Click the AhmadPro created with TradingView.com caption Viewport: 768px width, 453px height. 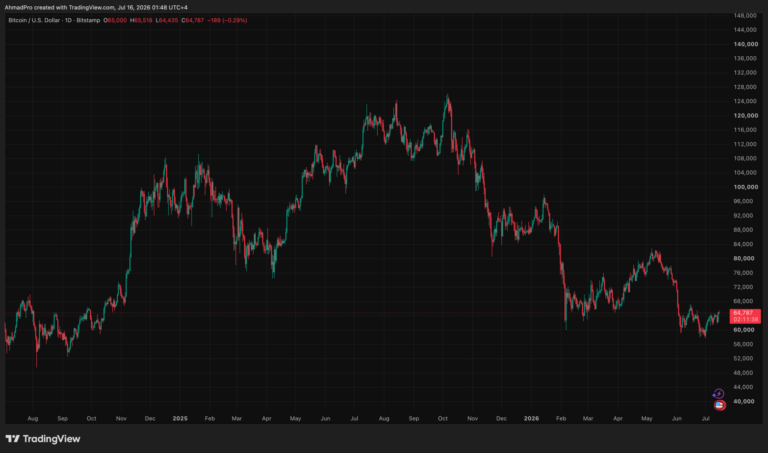(96, 7)
